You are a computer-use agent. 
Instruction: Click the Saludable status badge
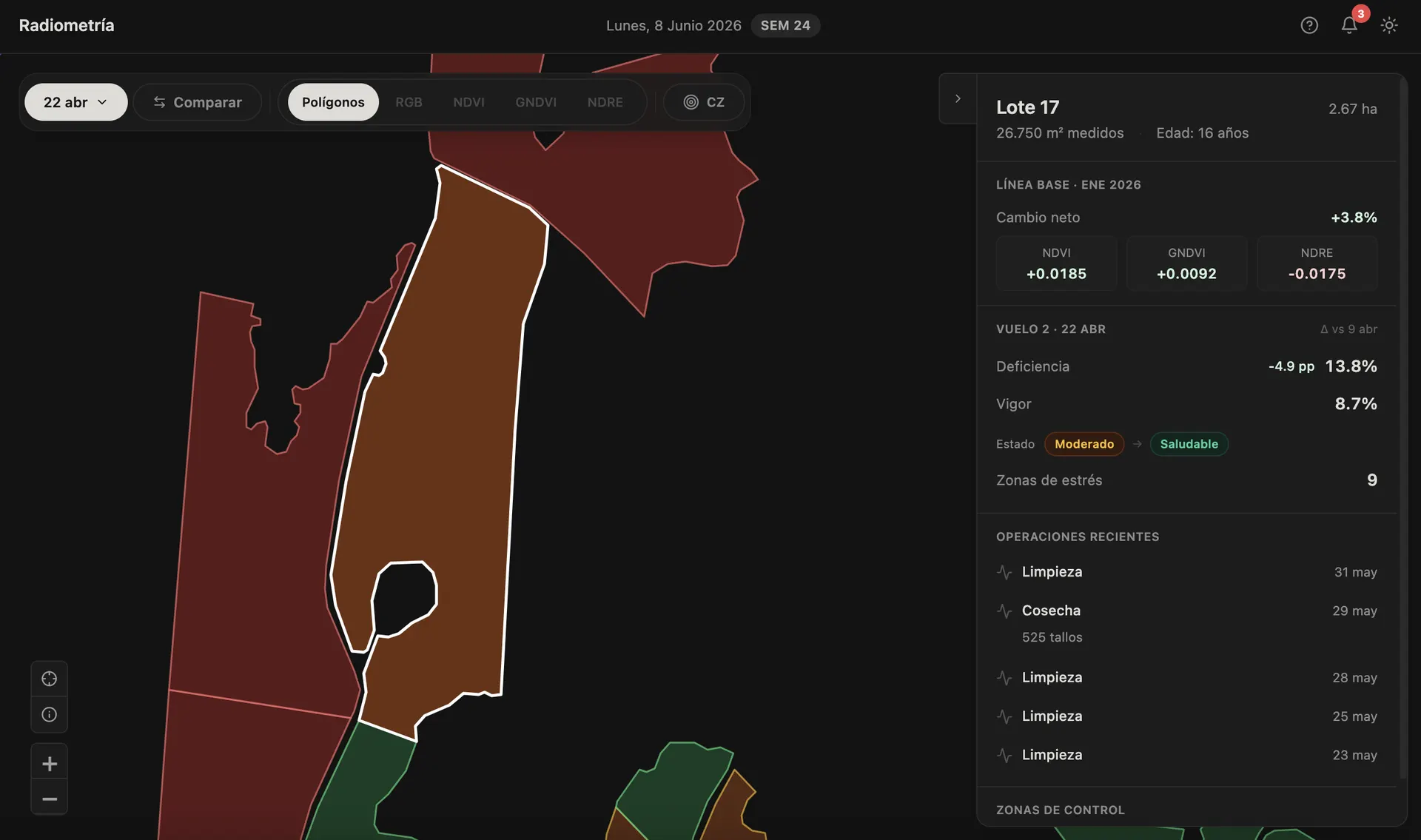(x=1189, y=444)
